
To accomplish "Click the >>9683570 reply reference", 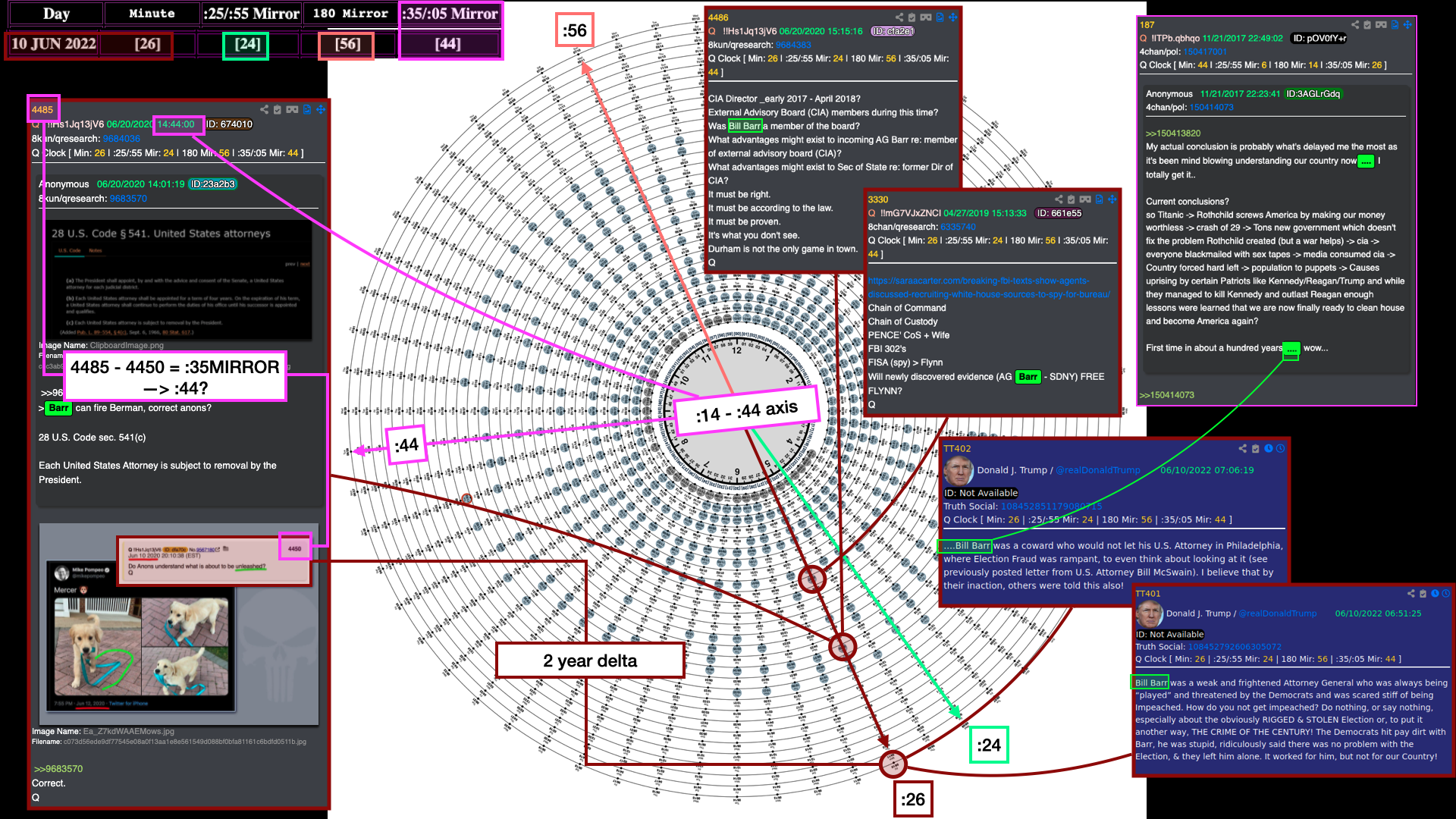I will (58, 769).
